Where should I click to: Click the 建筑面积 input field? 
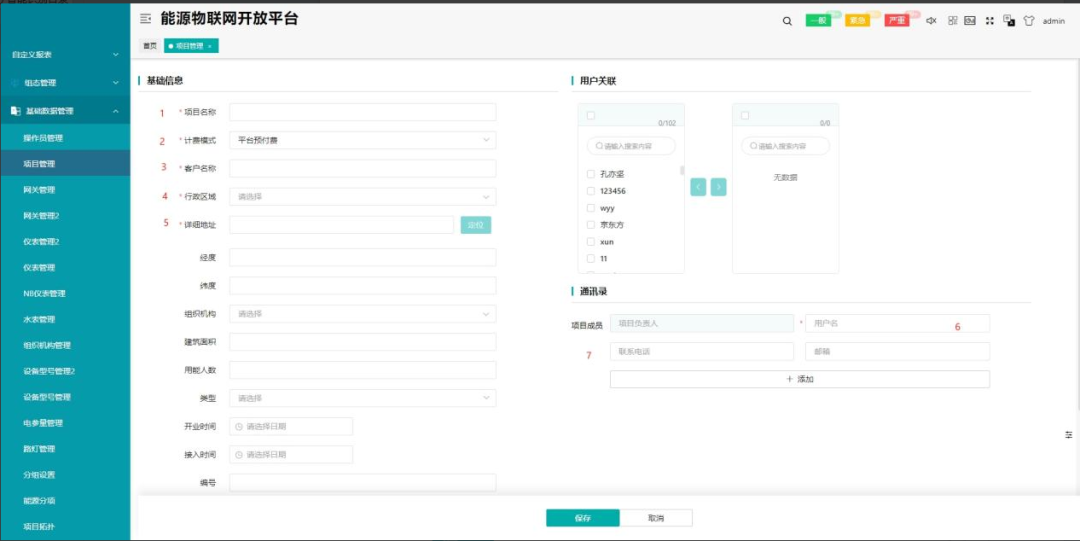[x=362, y=342]
